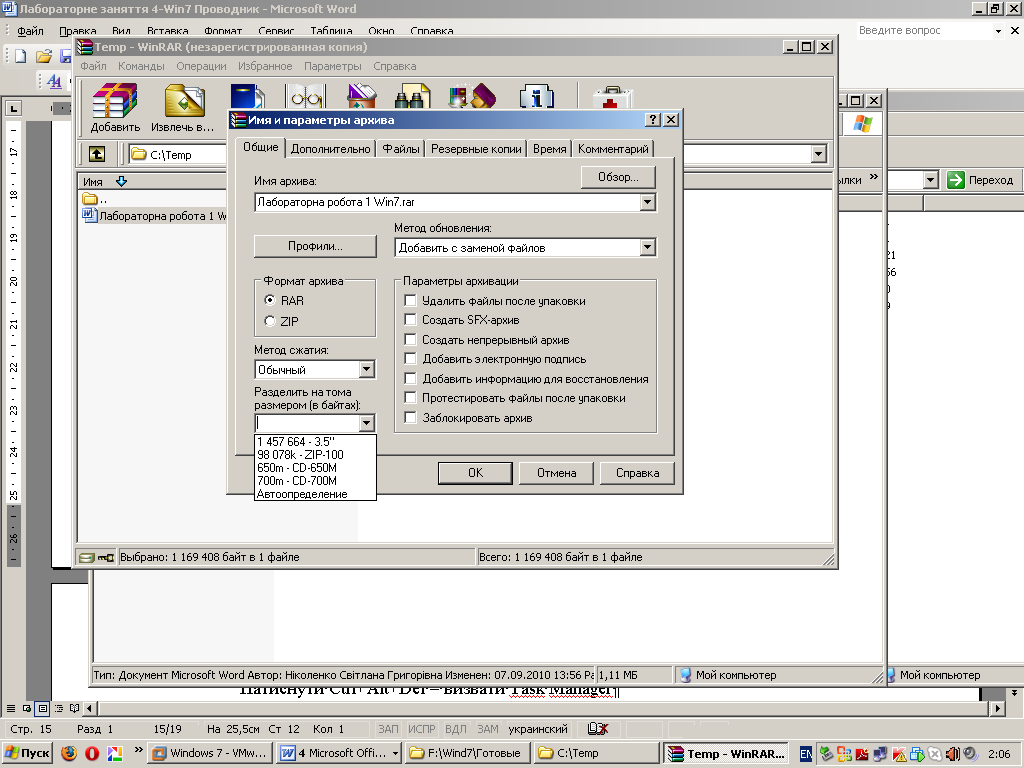Click the Word tab selector icon at ruler corner
The image size is (1024, 768).
(14, 108)
